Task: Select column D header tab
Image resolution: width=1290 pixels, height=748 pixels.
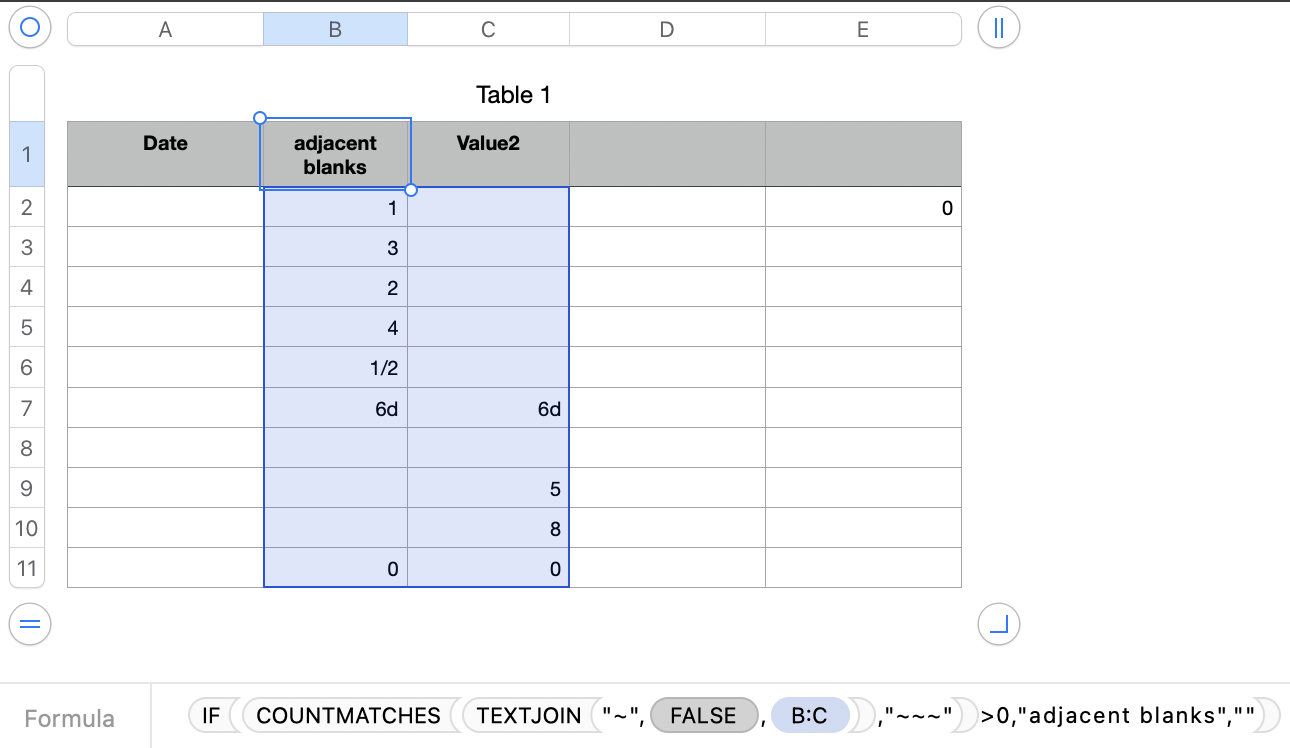Action: point(667,30)
